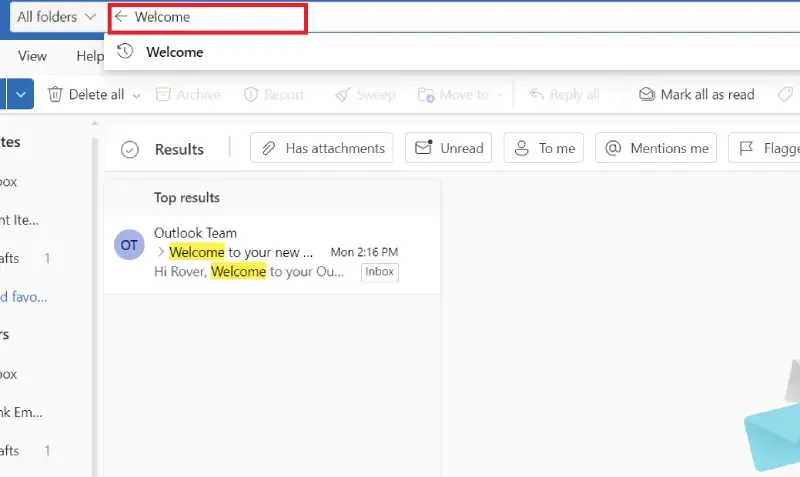Click the tag icon right of Mark all as read

(786, 94)
